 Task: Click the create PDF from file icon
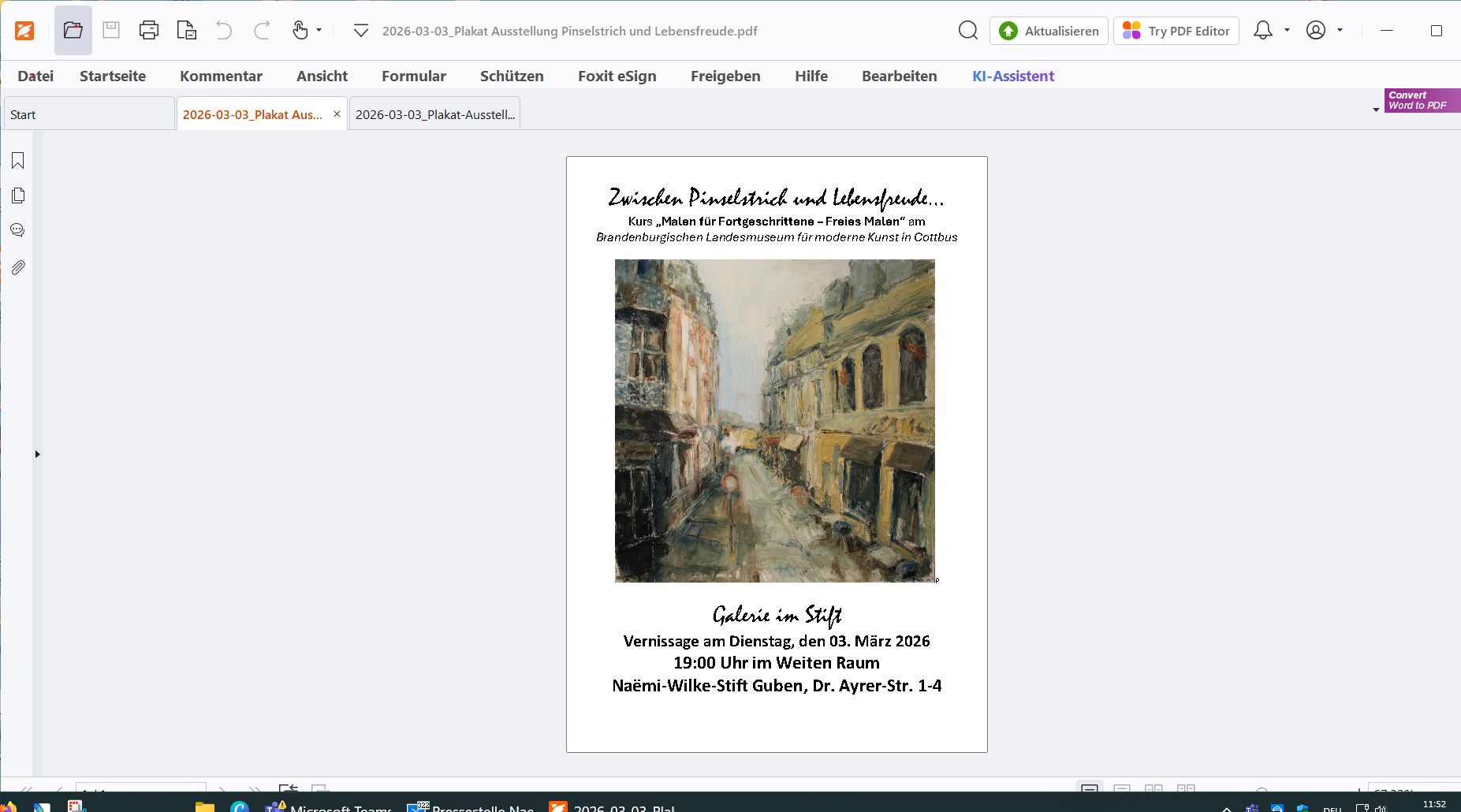click(187, 31)
